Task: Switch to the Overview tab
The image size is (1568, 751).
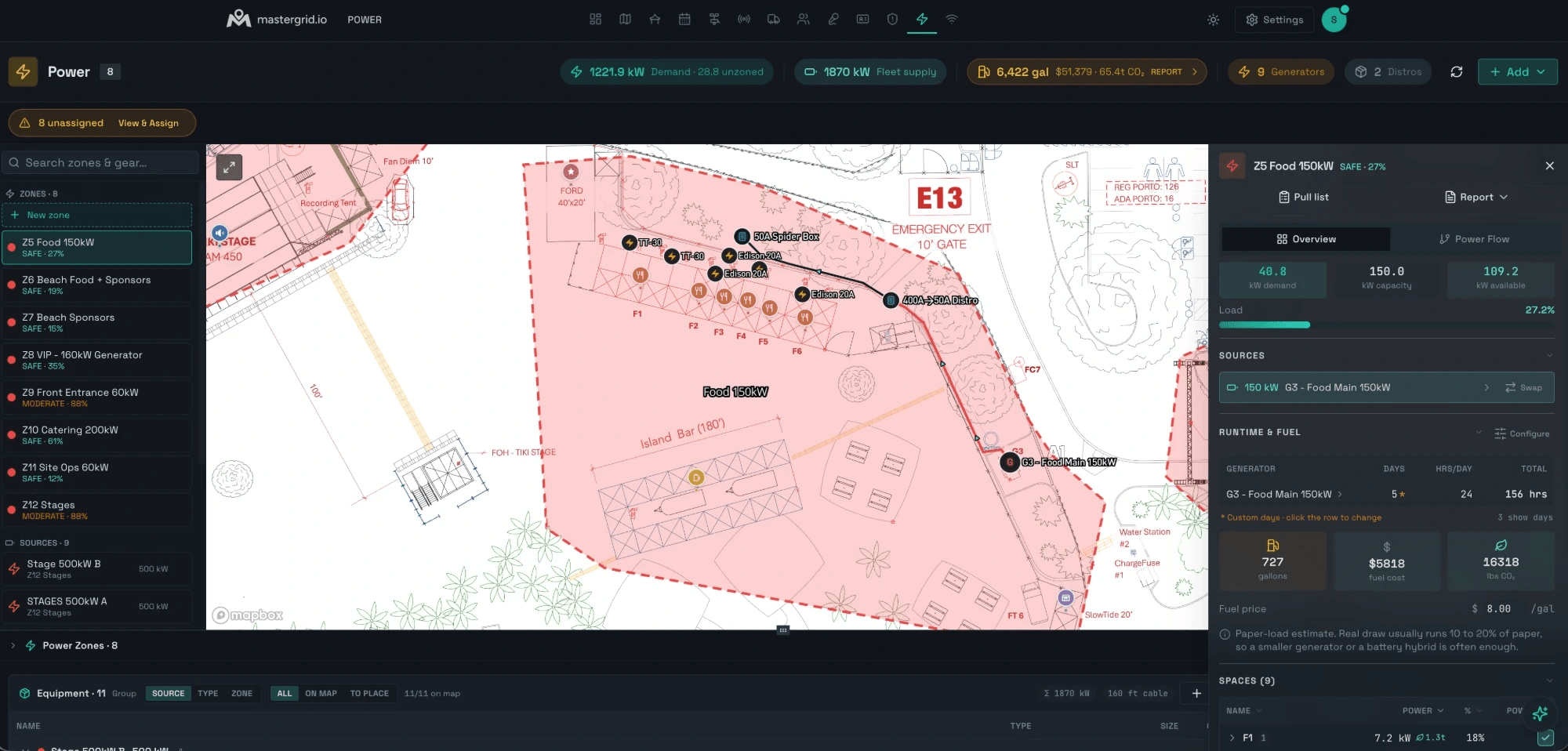Action: click(x=1306, y=239)
